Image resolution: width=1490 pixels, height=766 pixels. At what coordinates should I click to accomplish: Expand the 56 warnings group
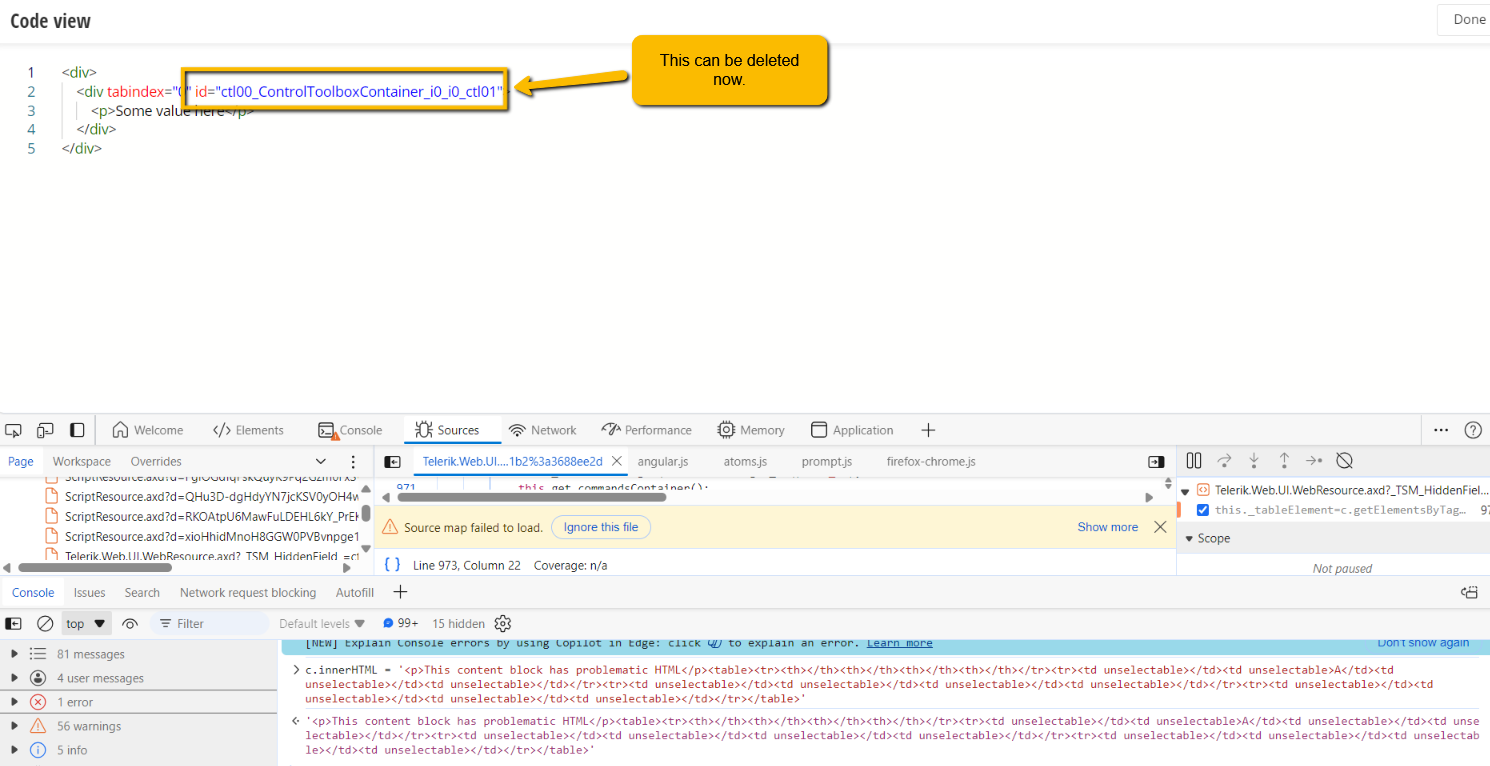point(14,726)
